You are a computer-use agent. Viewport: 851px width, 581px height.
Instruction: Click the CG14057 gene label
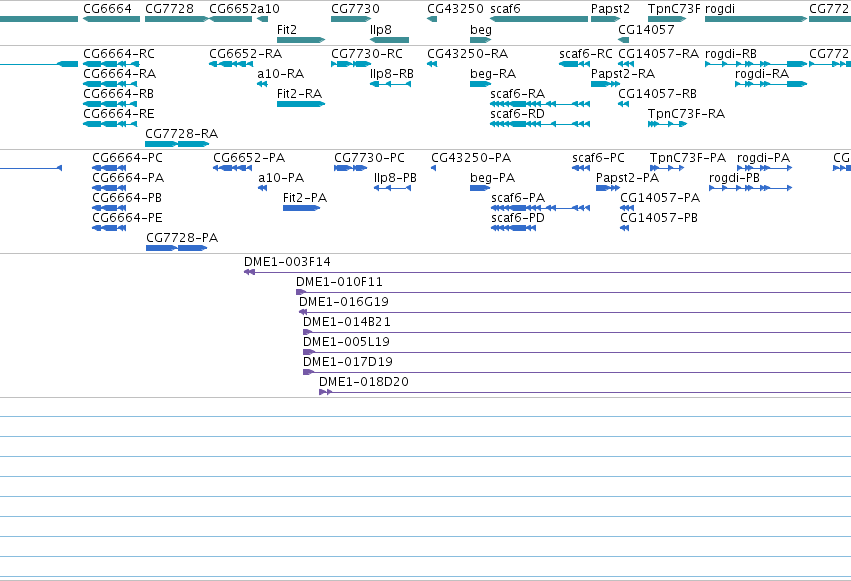pos(646,30)
